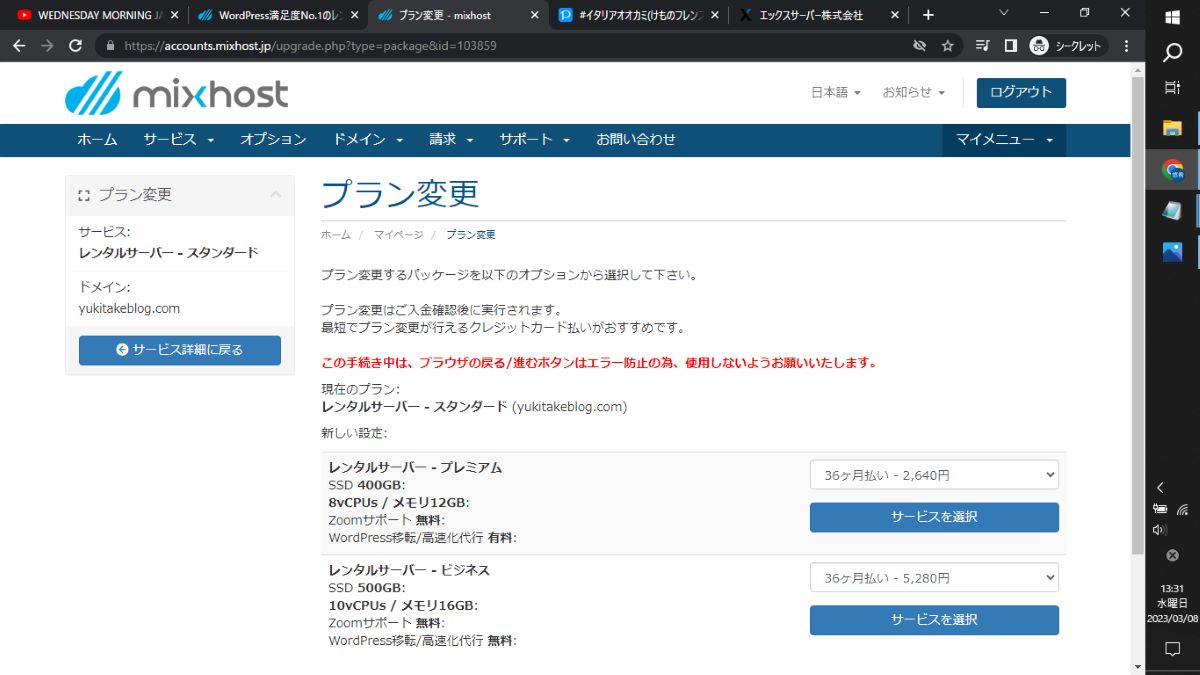Viewport: 1200px width, 675px height.
Task: Switch to the WEDNESDAY MORNING YouTube tab
Action: pyautogui.click(x=97, y=15)
